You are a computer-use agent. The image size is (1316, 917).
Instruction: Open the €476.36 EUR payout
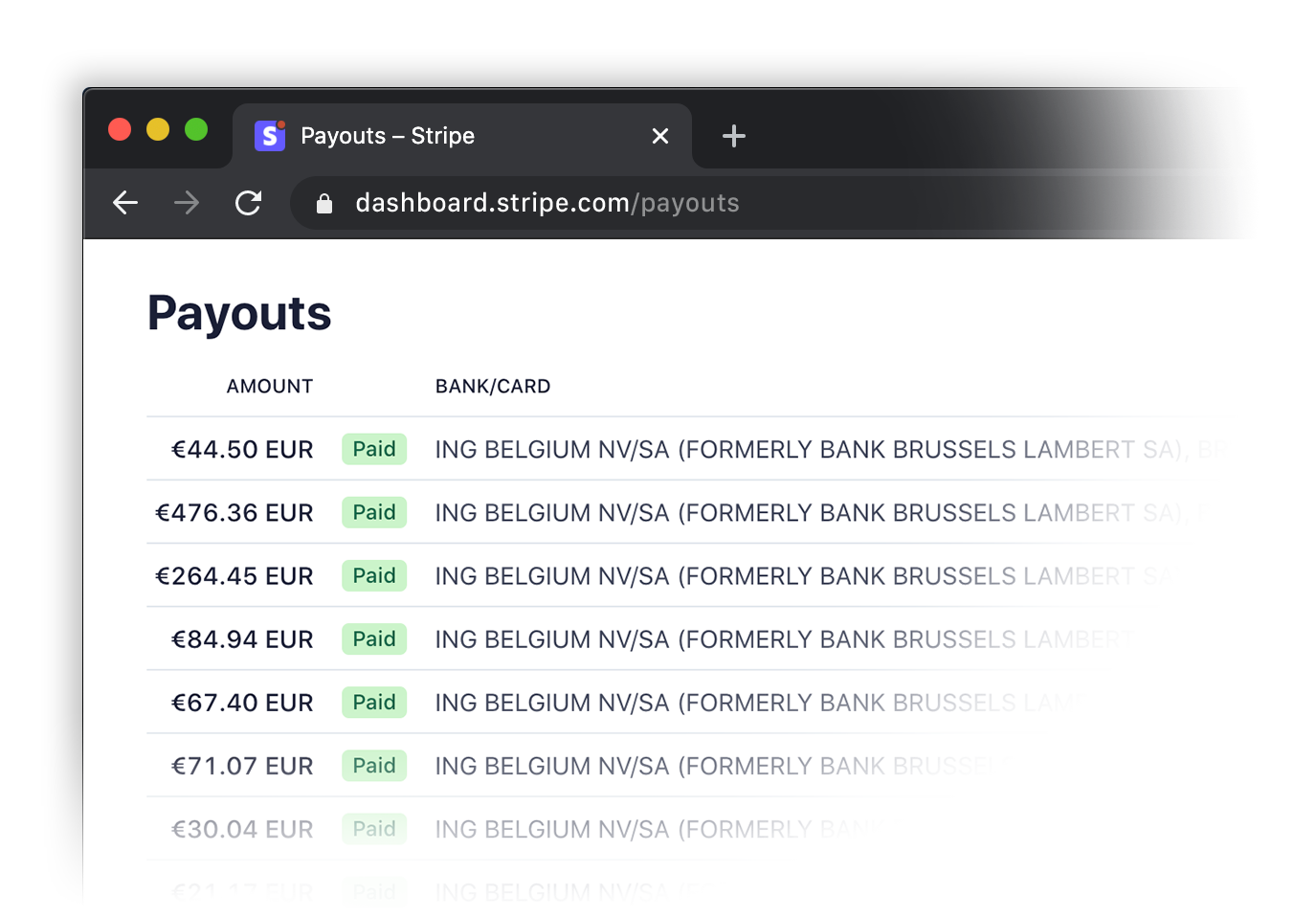point(234,512)
